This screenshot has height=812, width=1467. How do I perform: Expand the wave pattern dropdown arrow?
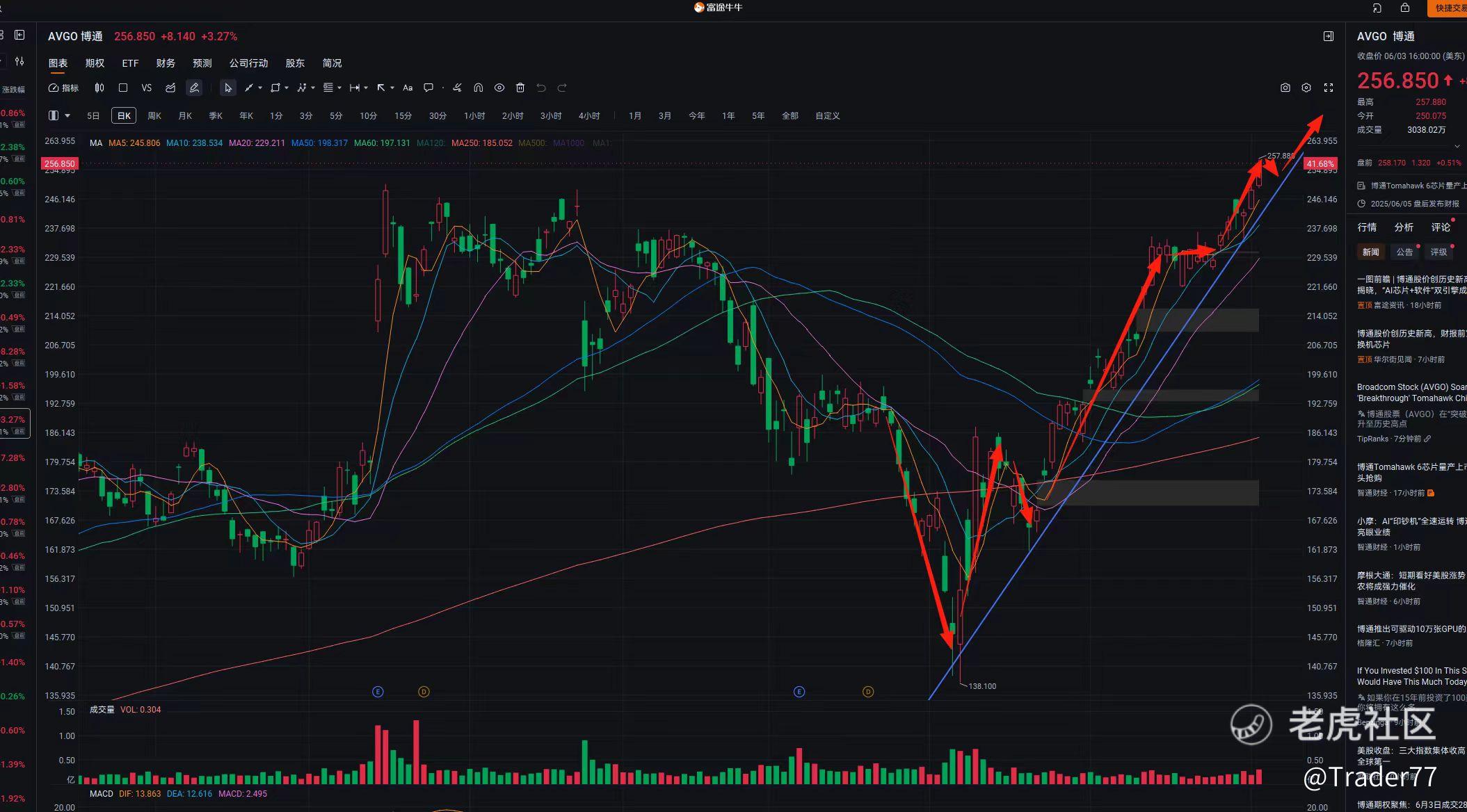click(313, 88)
